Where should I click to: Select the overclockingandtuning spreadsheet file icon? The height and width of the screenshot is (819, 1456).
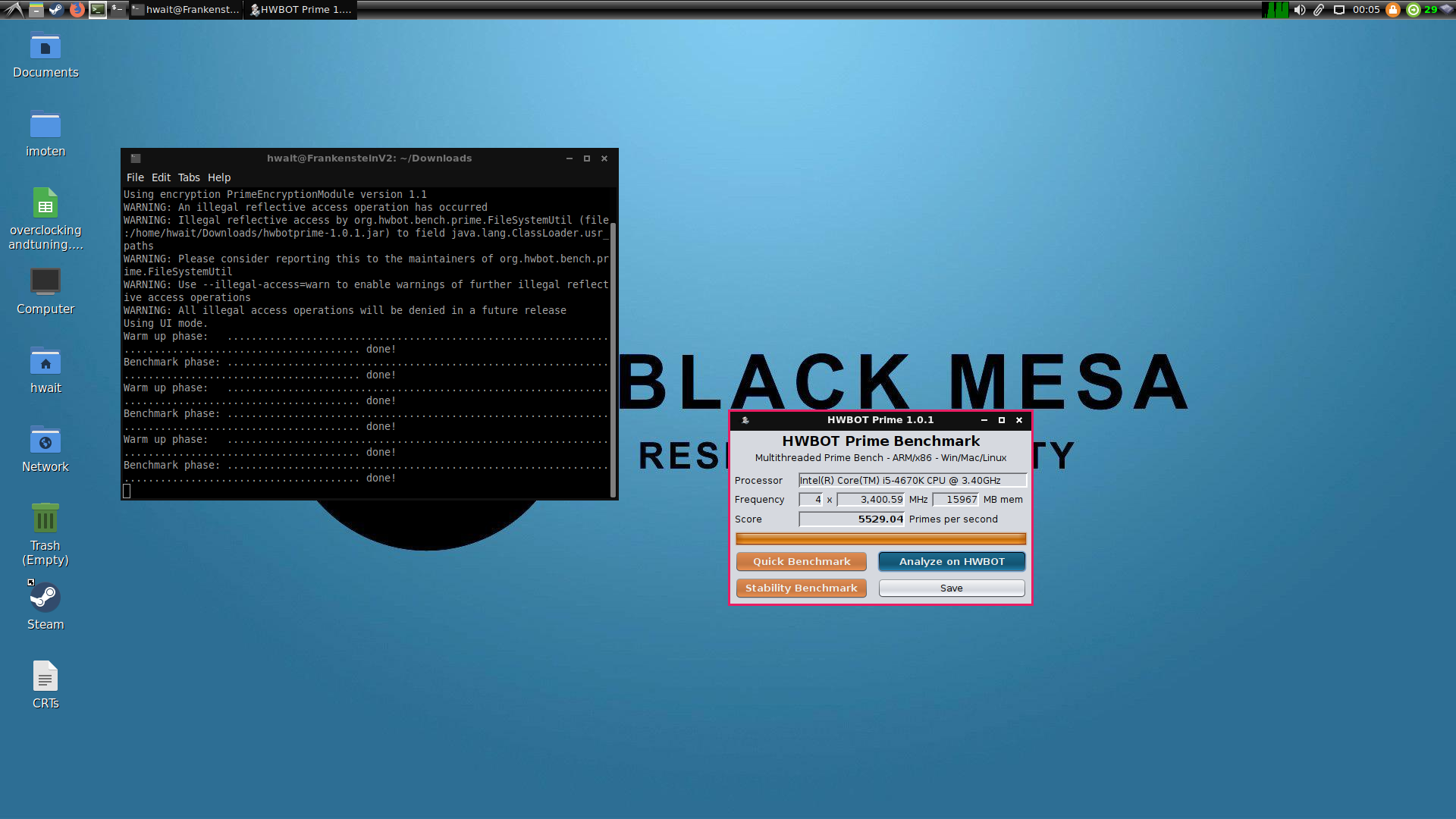coord(45,218)
